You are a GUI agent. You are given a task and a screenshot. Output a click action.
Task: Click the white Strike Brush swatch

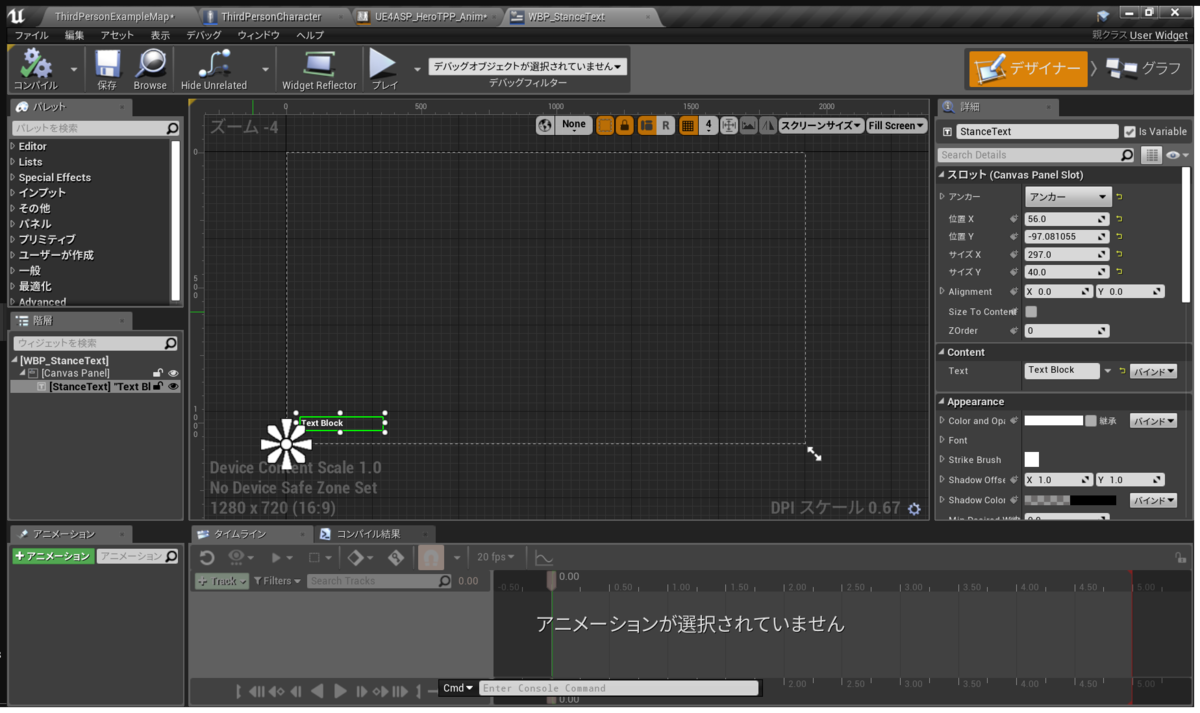tap(1032, 460)
